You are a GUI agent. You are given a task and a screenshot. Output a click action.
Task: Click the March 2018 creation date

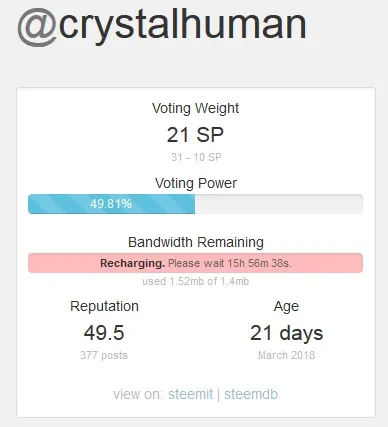(x=287, y=355)
